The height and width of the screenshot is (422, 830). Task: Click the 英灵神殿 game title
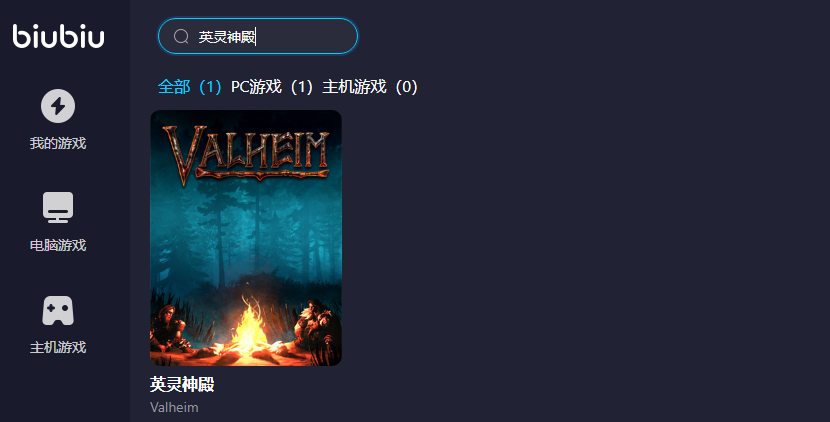click(182, 384)
